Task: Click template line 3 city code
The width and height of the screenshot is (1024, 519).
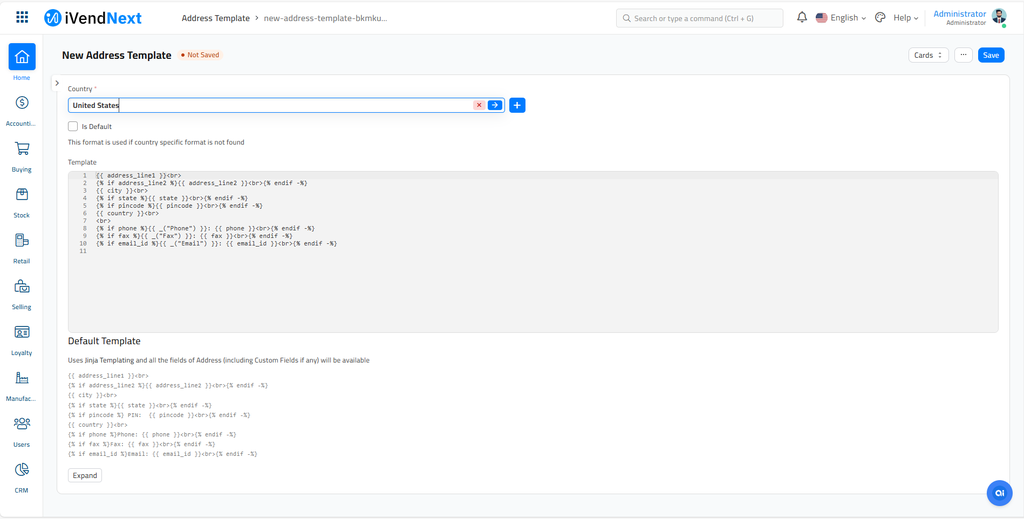Action: pos(121,191)
